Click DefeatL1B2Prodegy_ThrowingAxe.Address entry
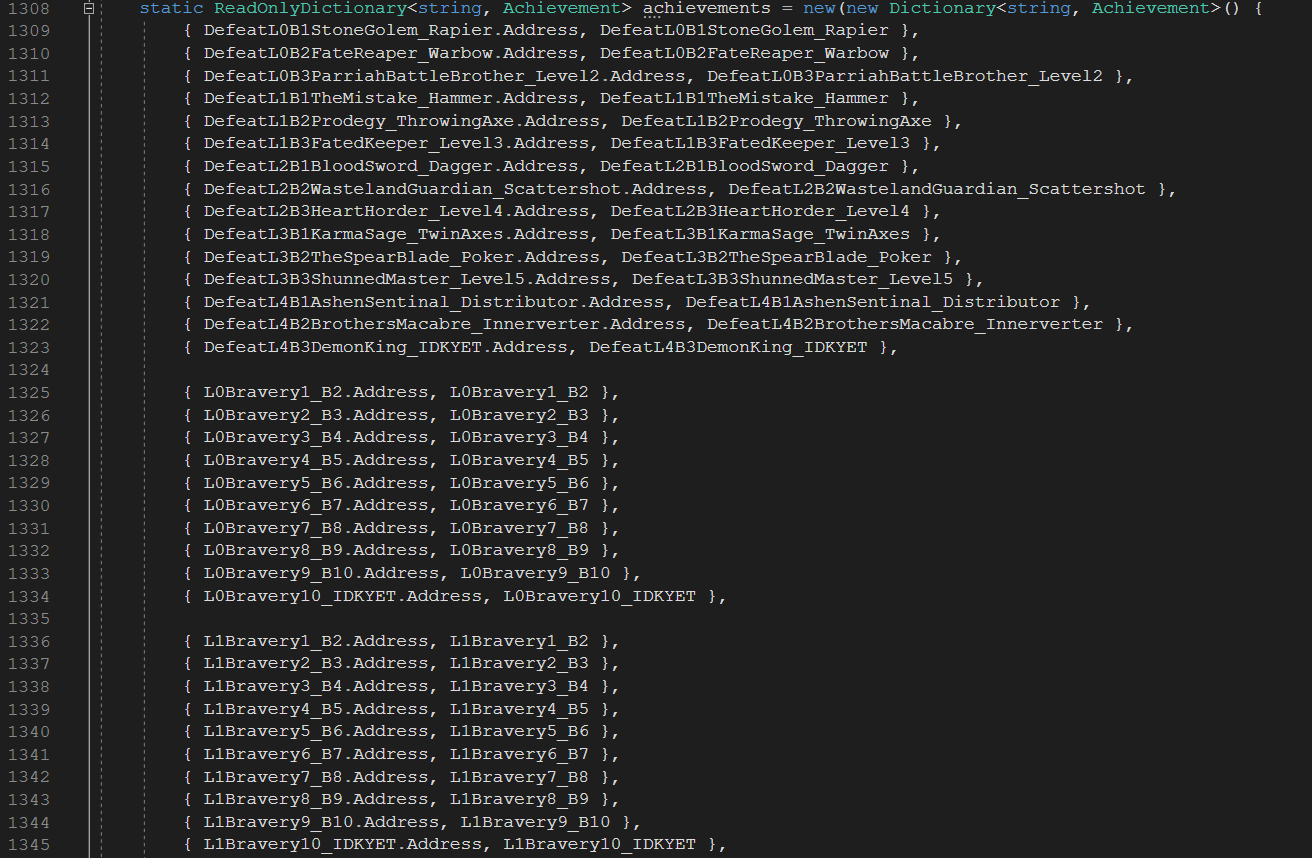 pyautogui.click(x=401, y=121)
